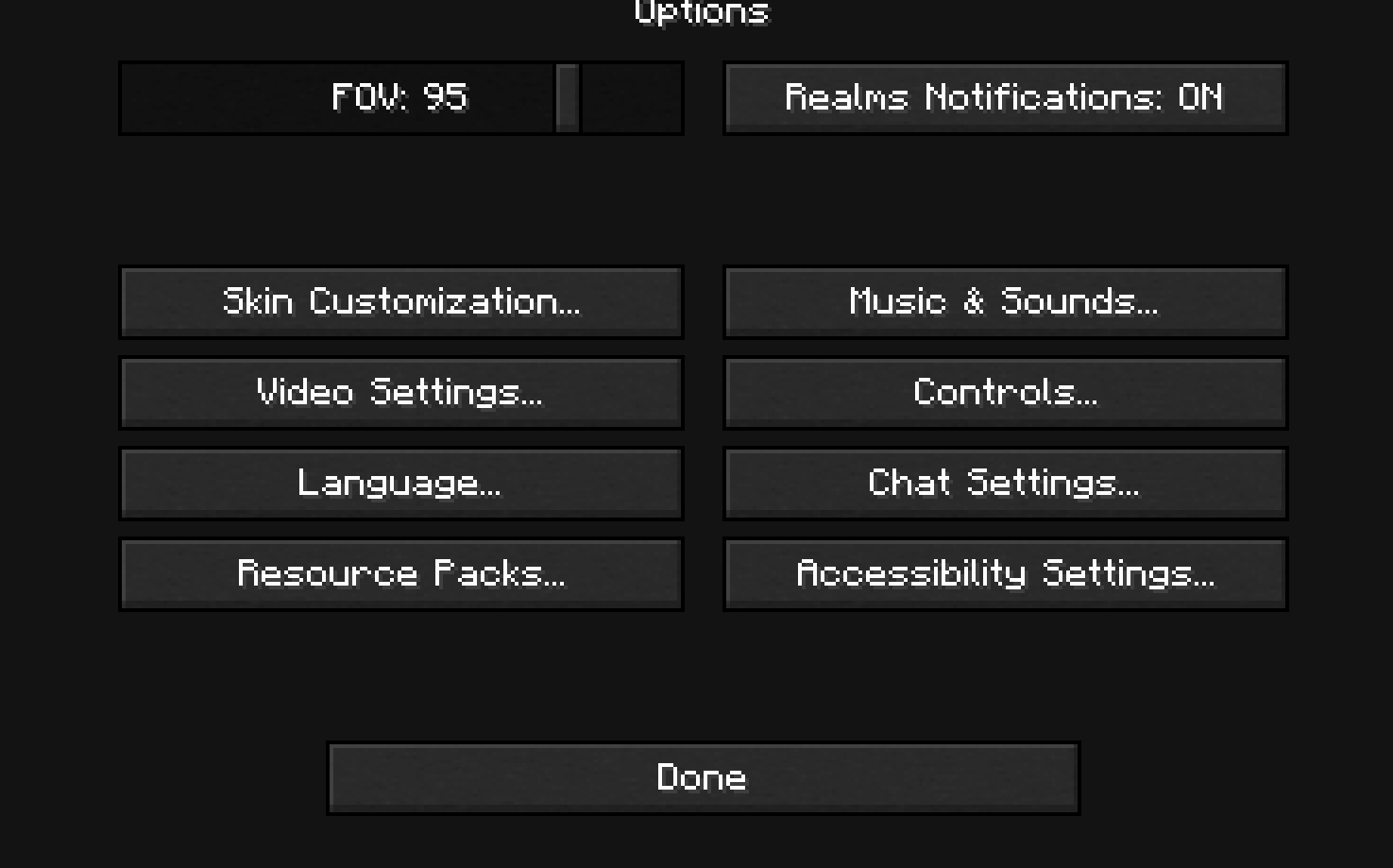Open Music & Sounds menu
The width and height of the screenshot is (1393, 868).
coord(1005,302)
